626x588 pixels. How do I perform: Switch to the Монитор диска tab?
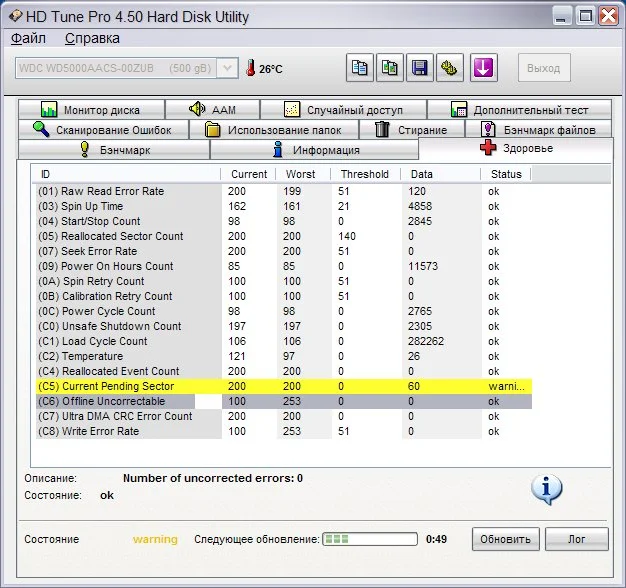pyautogui.click(x=91, y=109)
